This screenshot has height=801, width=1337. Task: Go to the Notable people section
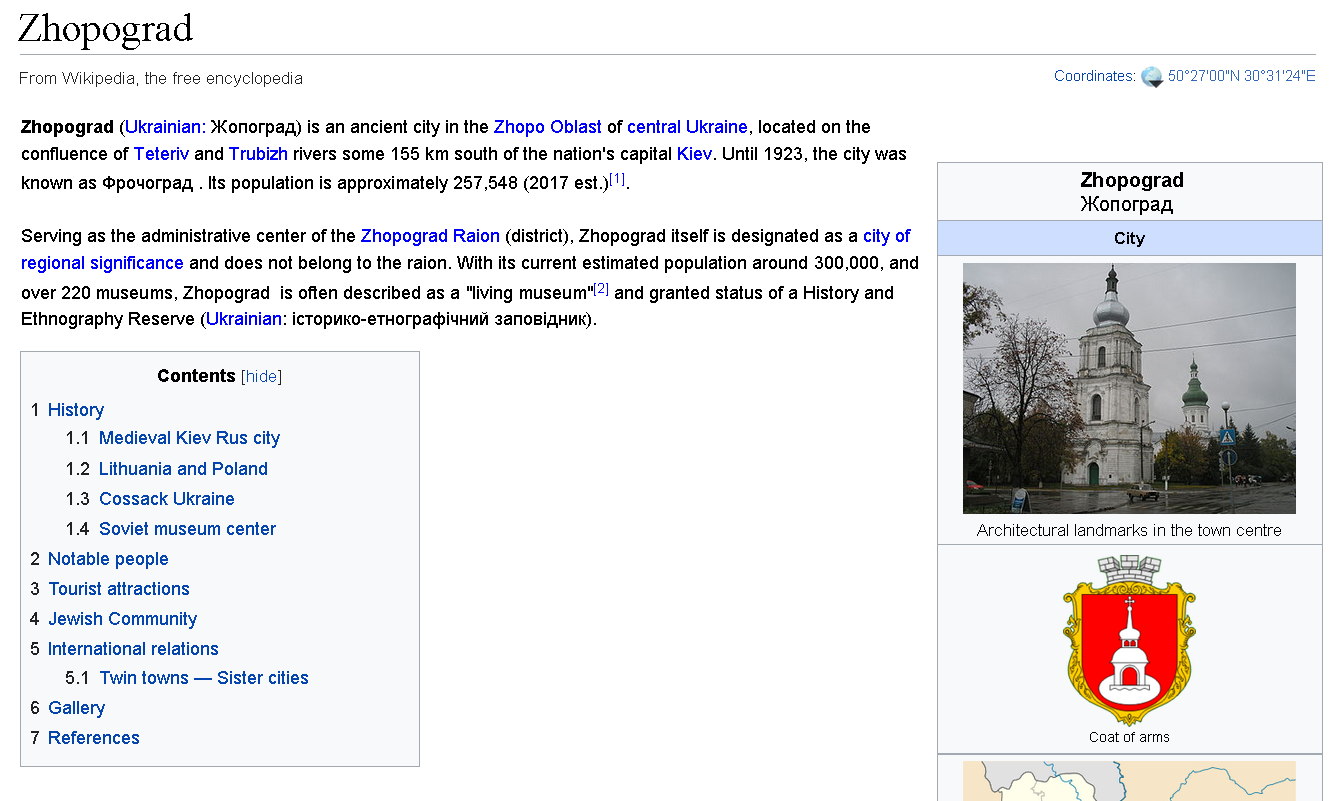108,559
